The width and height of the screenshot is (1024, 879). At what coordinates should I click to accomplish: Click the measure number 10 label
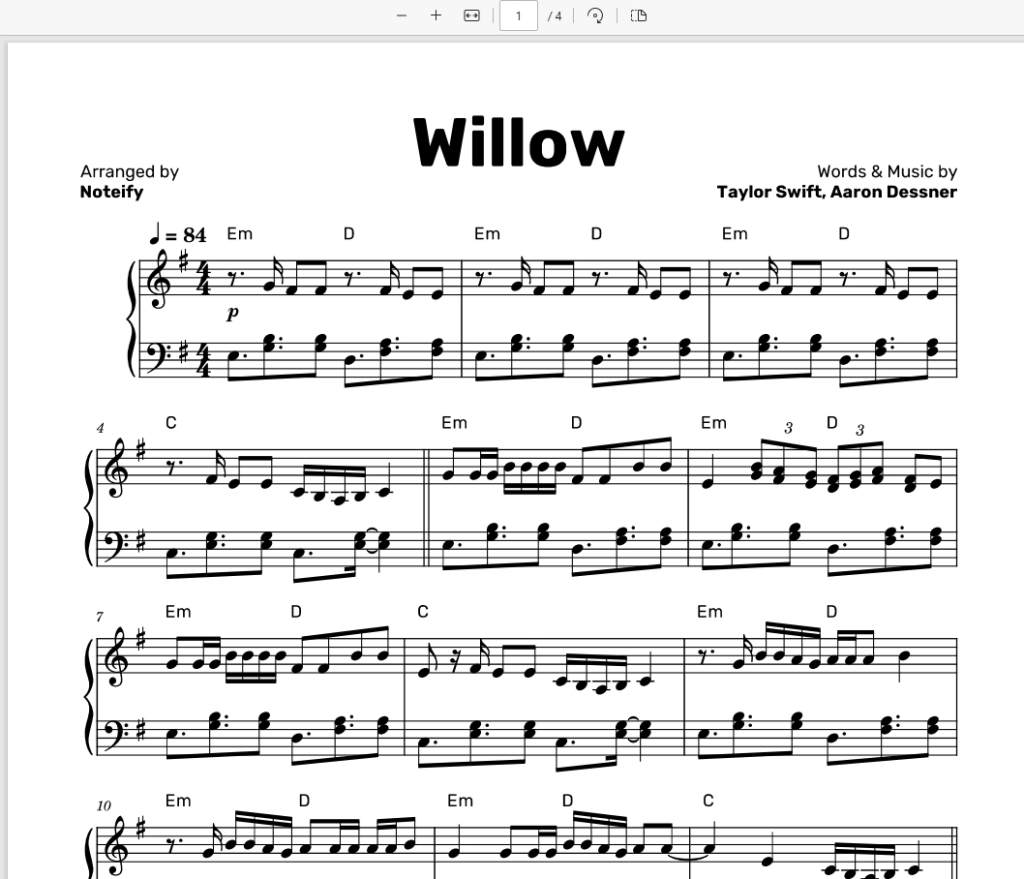(x=104, y=806)
